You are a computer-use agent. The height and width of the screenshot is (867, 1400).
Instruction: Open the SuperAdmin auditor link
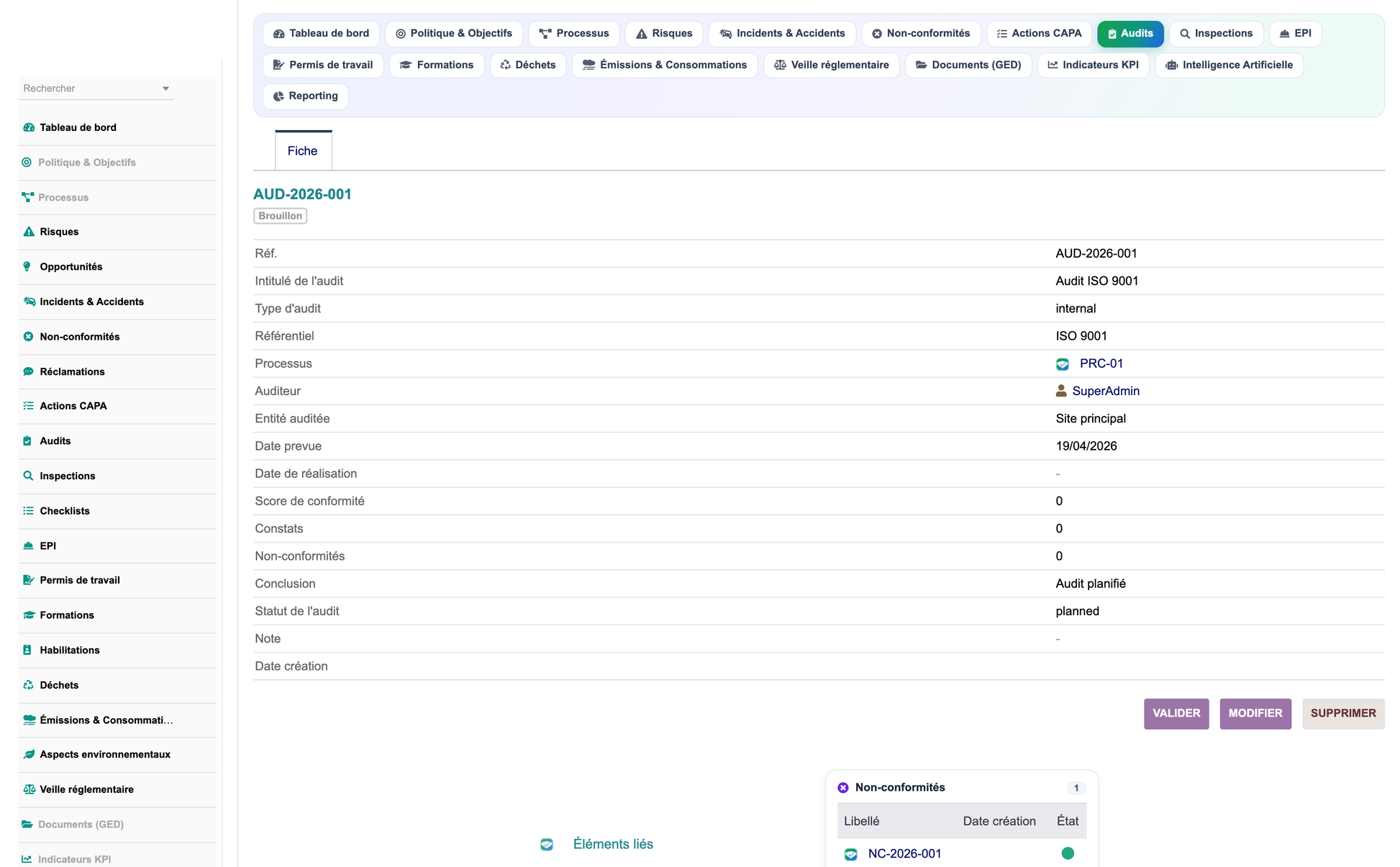(1106, 391)
